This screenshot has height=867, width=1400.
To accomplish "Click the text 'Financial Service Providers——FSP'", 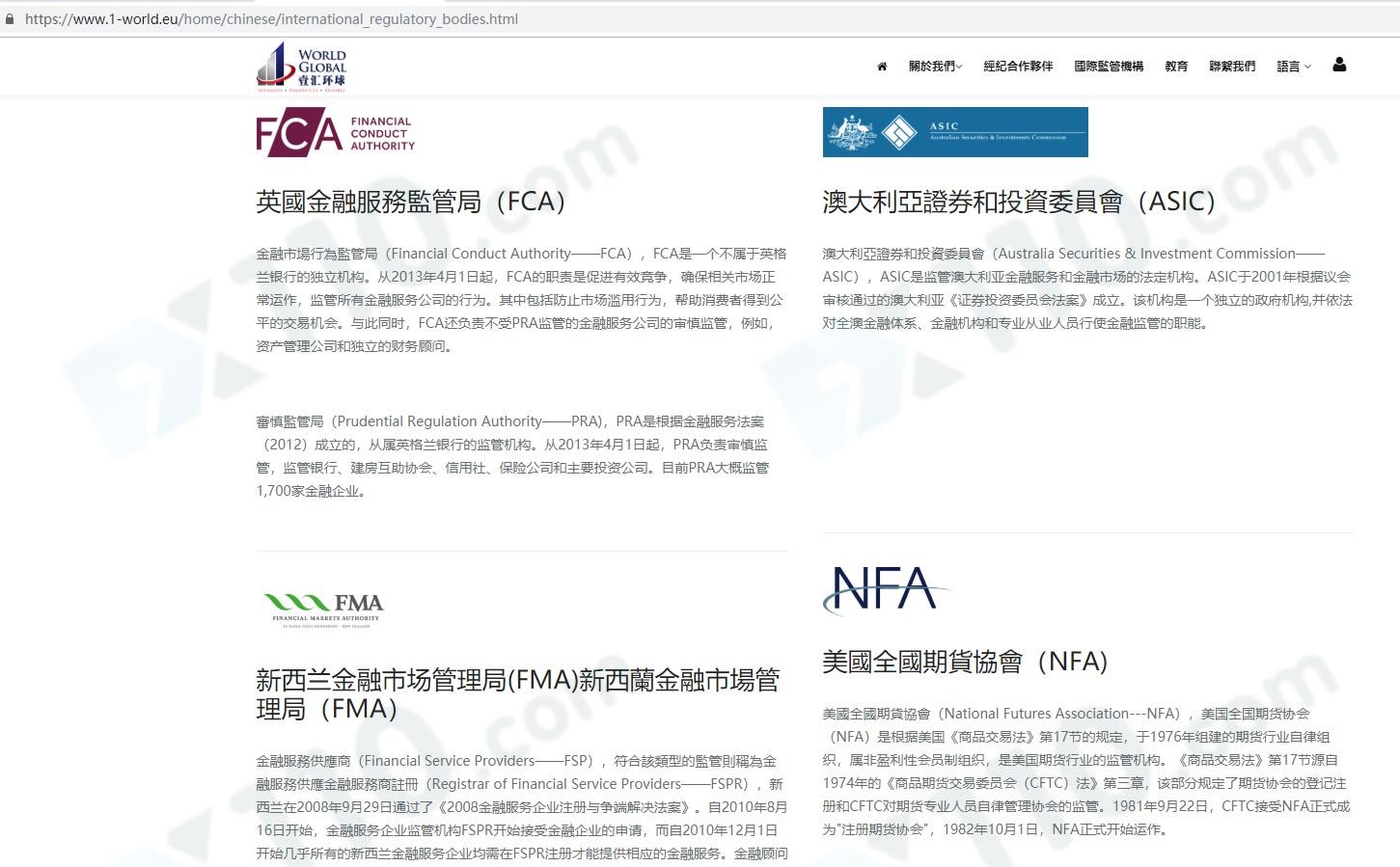I will tap(478, 761).
